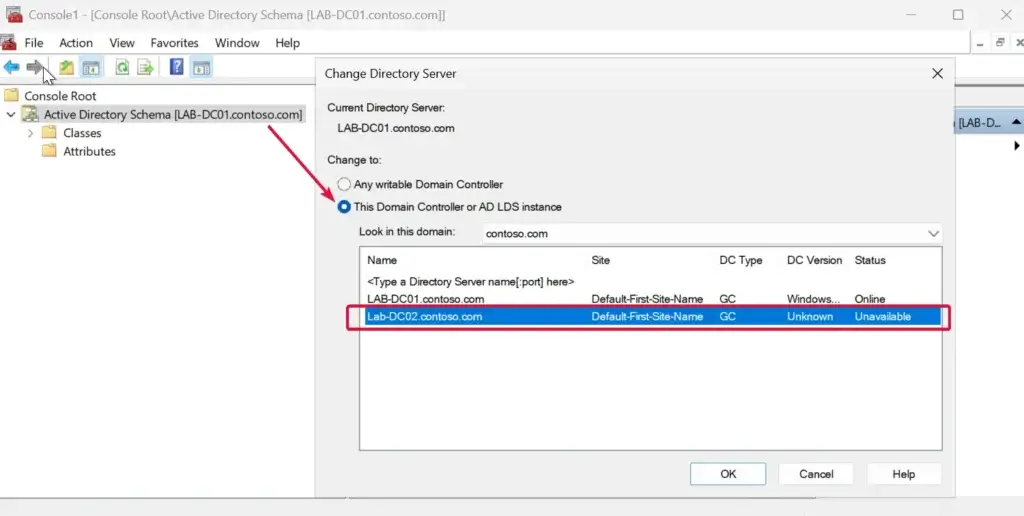Collapse the Active Directory Schema tree node
1024x516 pixels.
coord(11,115)
